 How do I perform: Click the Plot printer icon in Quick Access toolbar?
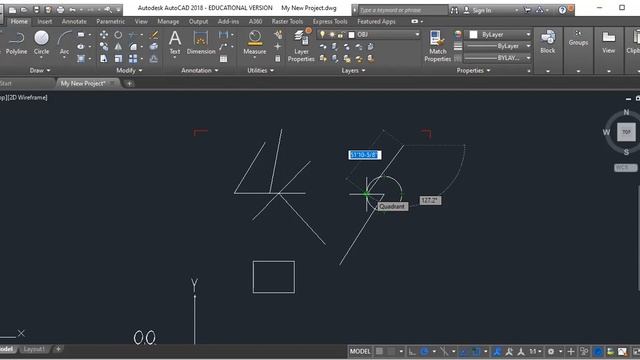click(60, 10)
